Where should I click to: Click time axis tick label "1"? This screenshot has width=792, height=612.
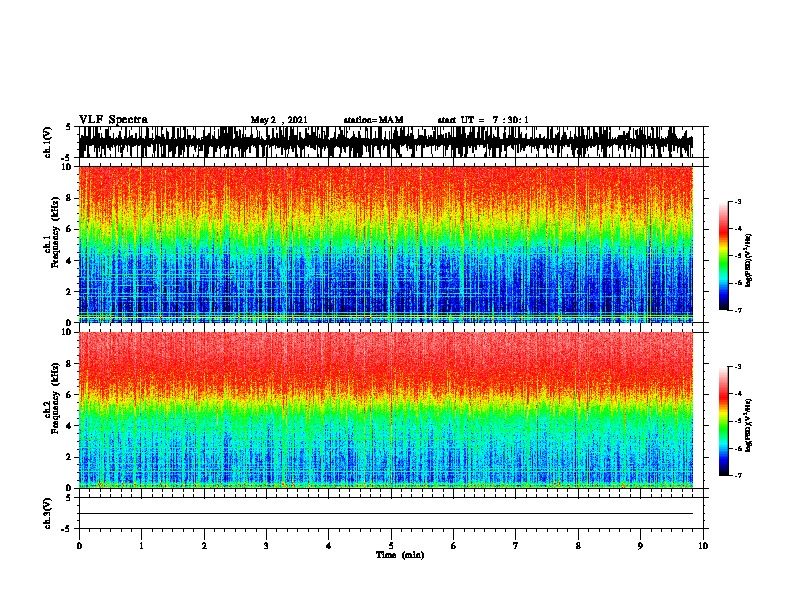141,545
